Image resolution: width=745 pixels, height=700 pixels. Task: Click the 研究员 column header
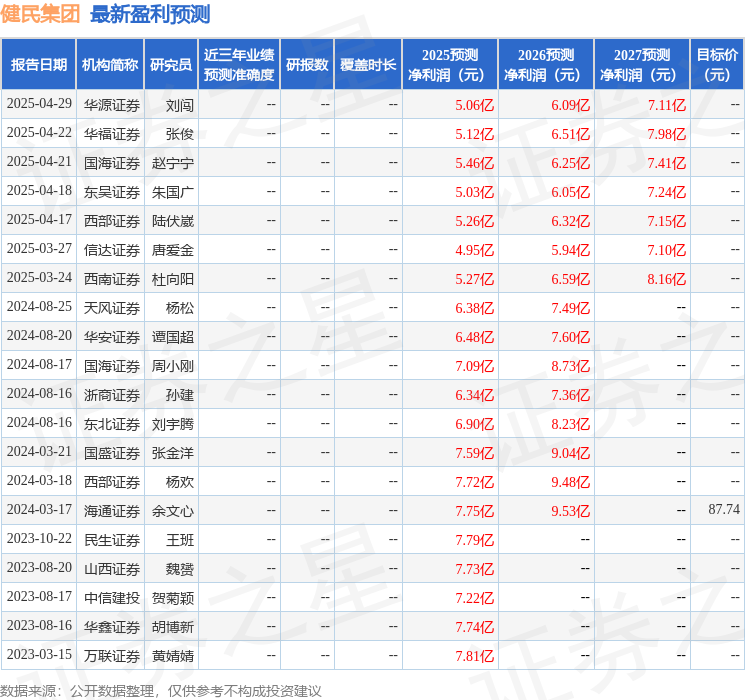click(170, 65)
